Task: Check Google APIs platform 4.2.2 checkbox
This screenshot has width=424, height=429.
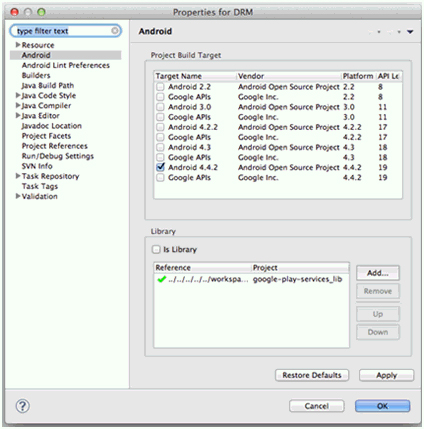Action: tap(160, 137)
